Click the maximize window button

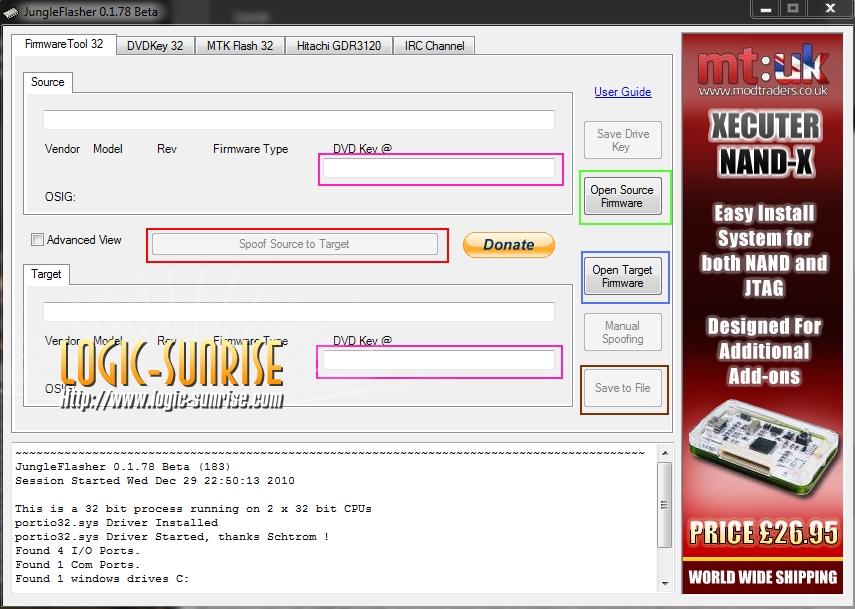click(x=793, y=9)
